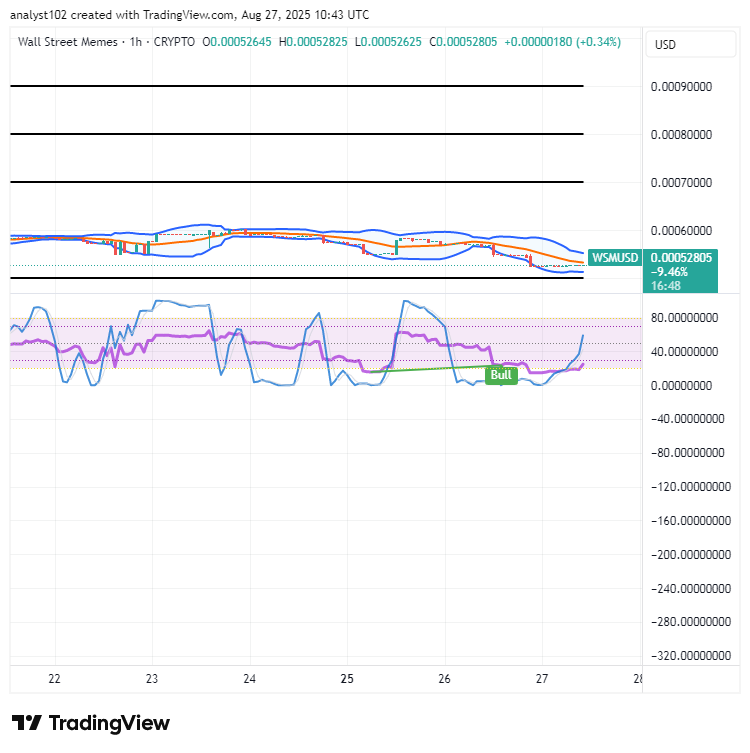Click the 'Wall Street Memes' chart title
Image resolution: width=750 pixels, height=753 pixels.
point(68,42)
